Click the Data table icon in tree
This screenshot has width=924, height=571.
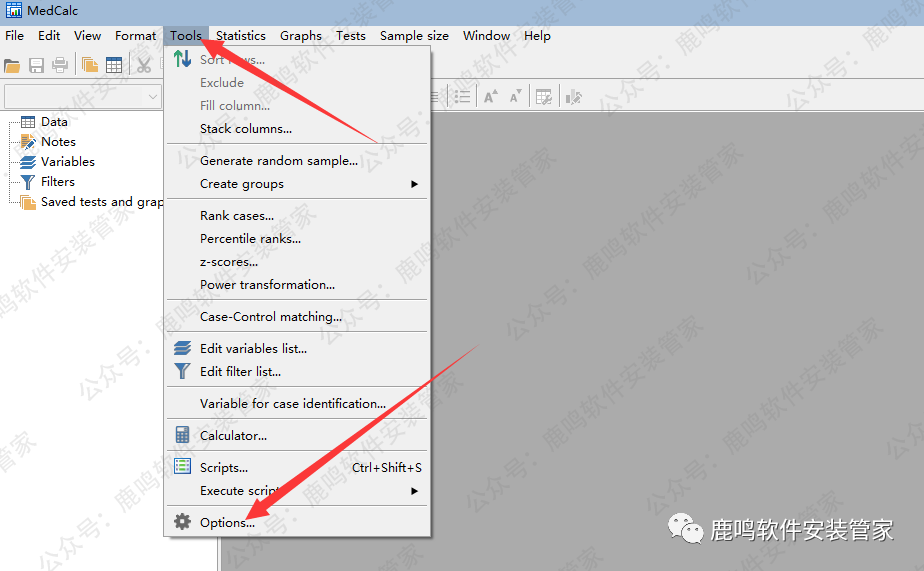[28, 122]
